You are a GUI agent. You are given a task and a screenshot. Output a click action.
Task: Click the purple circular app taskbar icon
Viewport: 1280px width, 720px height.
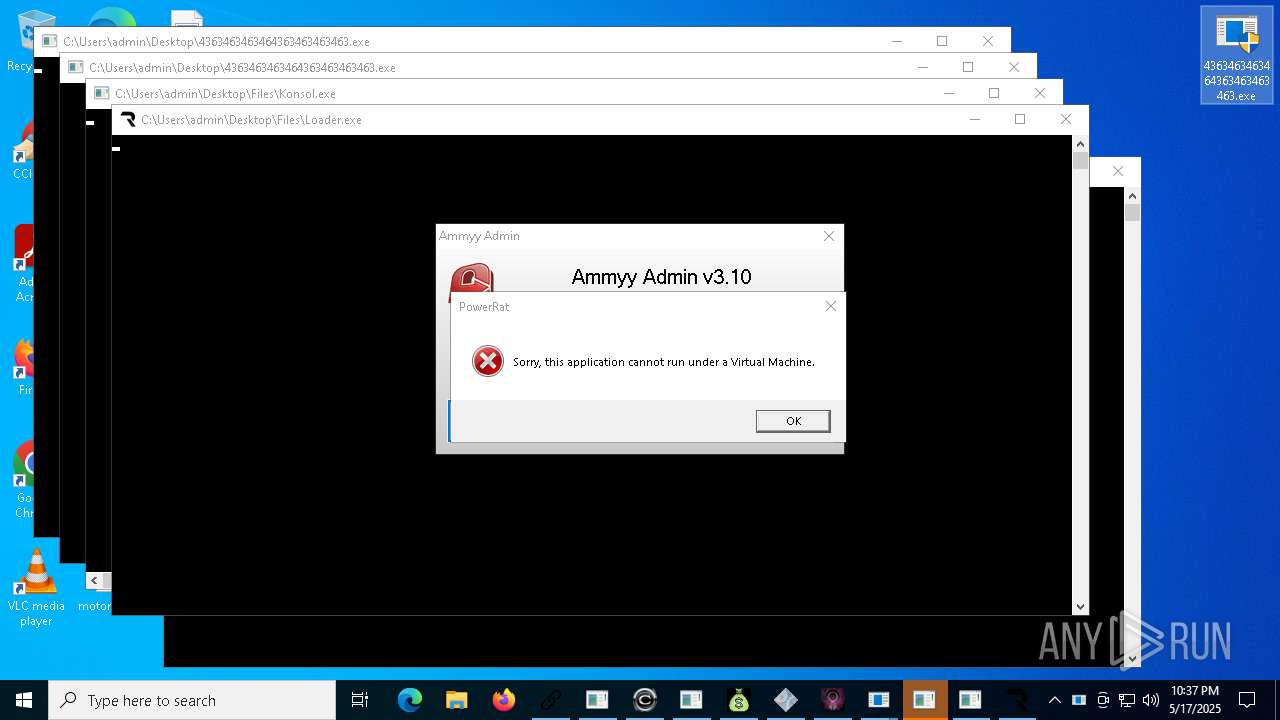point(832,700)
